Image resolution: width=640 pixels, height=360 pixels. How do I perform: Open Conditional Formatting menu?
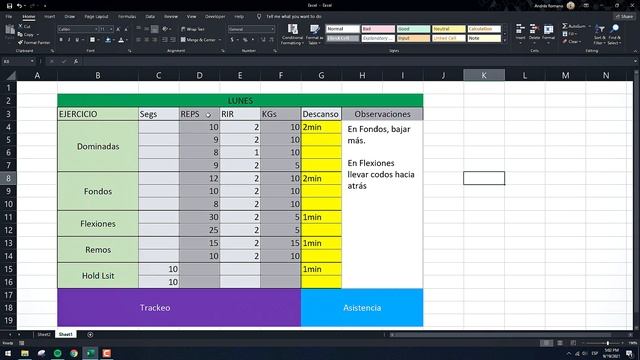pyautogui.click(x=292, y=34)
